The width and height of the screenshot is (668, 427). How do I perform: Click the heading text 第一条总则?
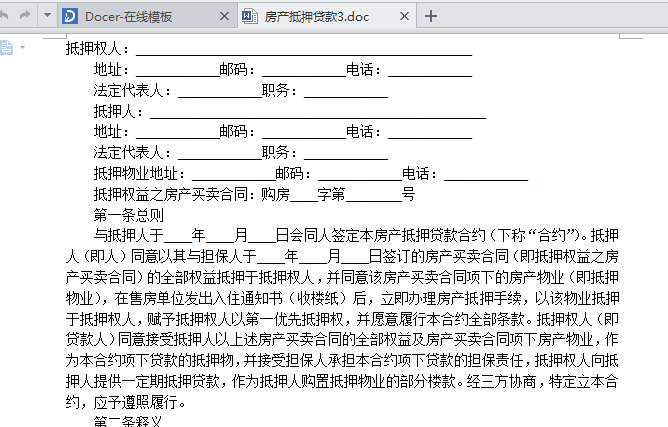129,215
